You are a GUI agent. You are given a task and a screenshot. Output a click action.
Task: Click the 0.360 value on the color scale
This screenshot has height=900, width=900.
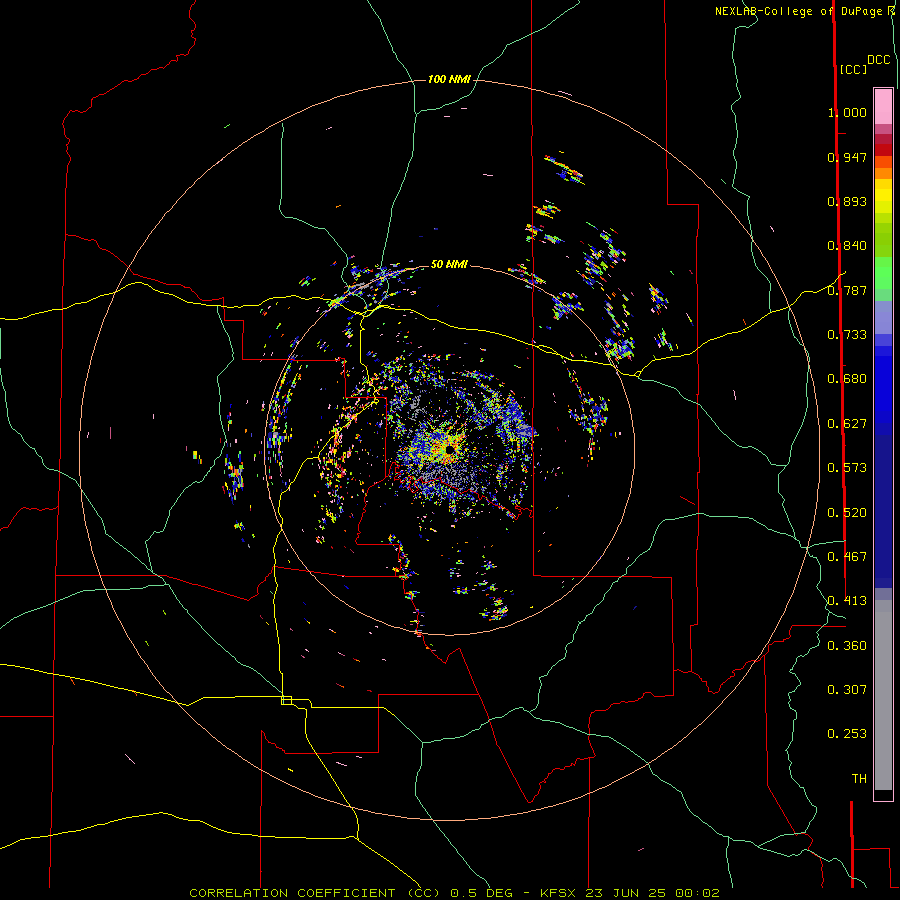click(847, 646)
